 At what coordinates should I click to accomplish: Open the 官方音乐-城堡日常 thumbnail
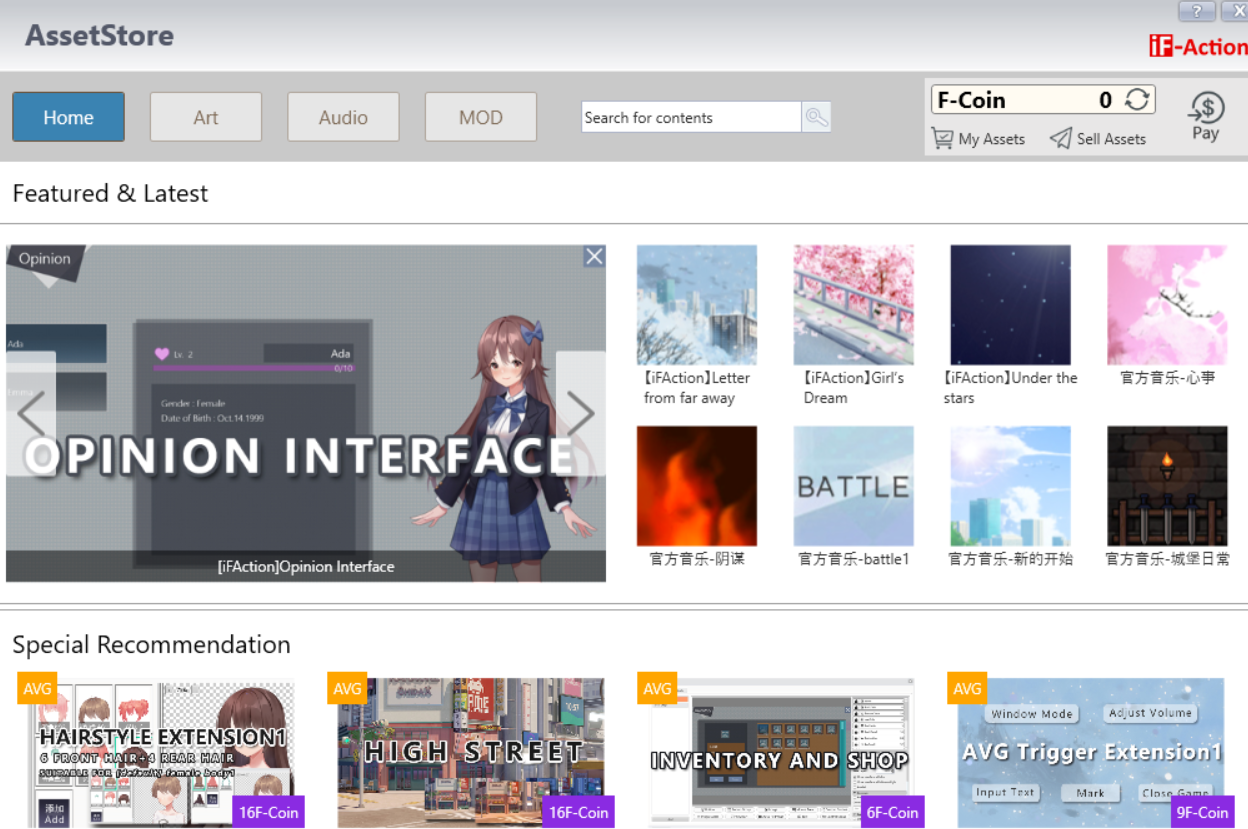point(1167,486)
